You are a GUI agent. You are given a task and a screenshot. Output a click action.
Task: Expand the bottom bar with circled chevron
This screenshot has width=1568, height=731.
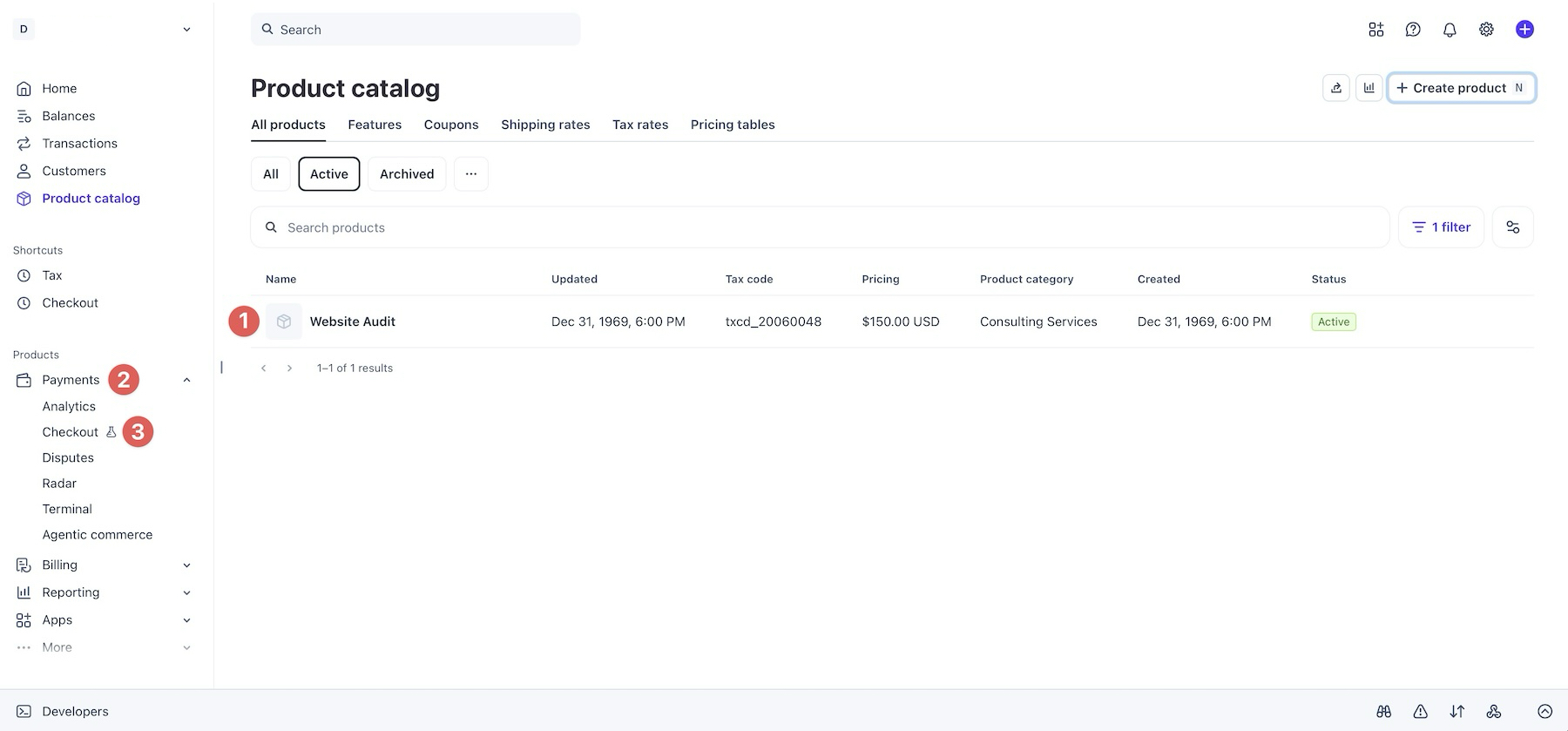tap(1545, 712)
